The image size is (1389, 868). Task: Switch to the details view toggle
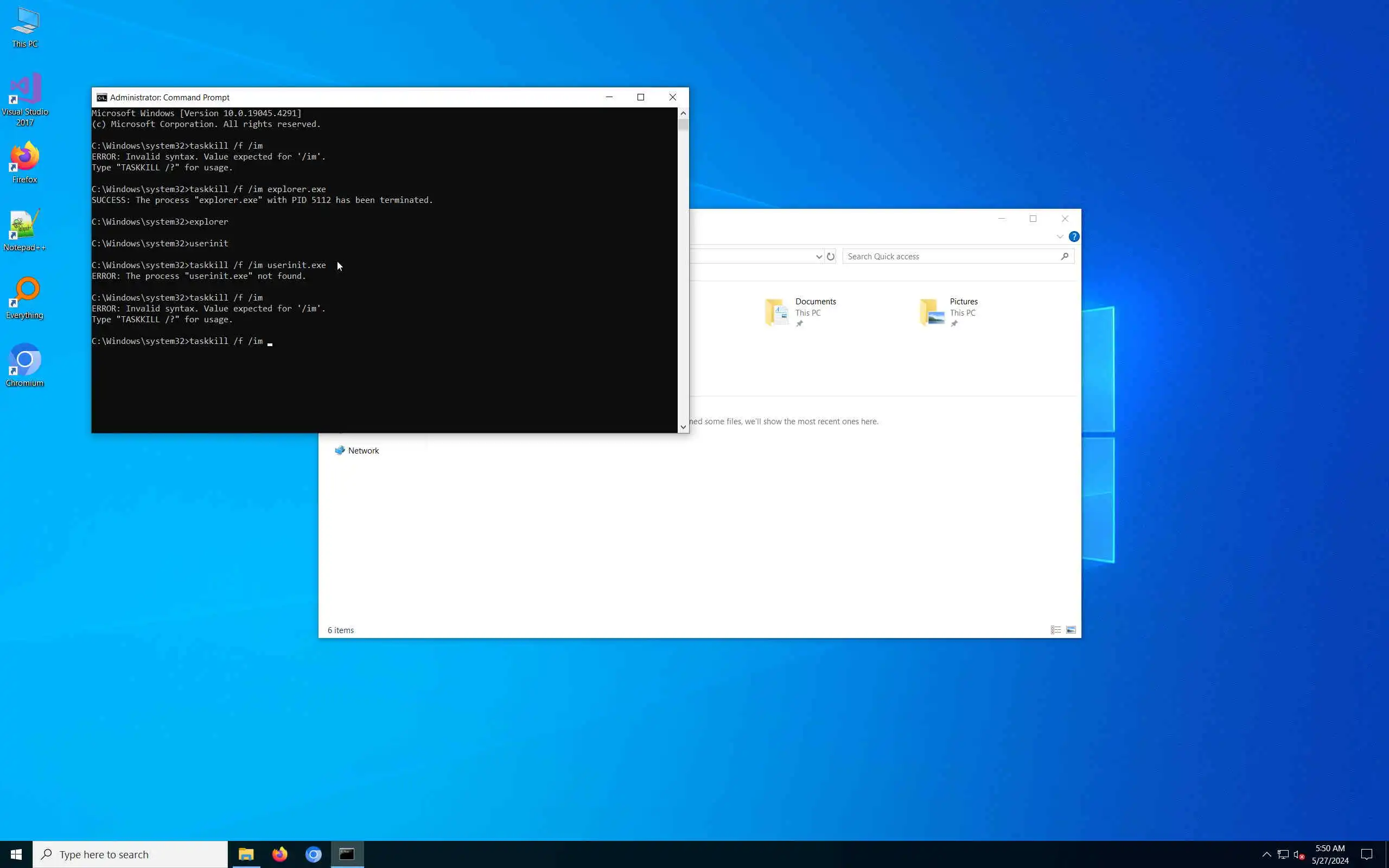[x=1055, y=630]
